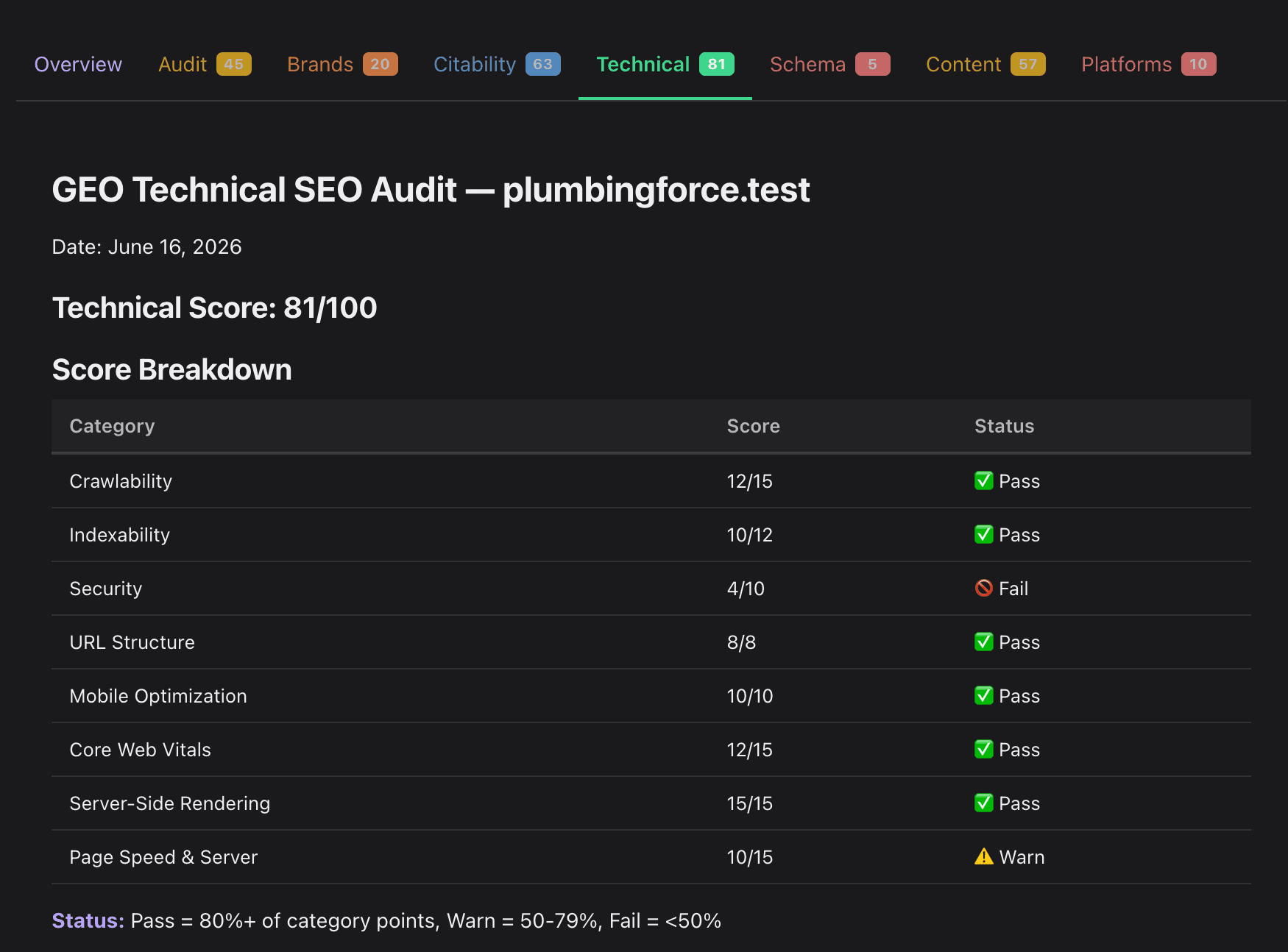Switch to the Audit tab

pyautogui.click(x=205, y=65)
